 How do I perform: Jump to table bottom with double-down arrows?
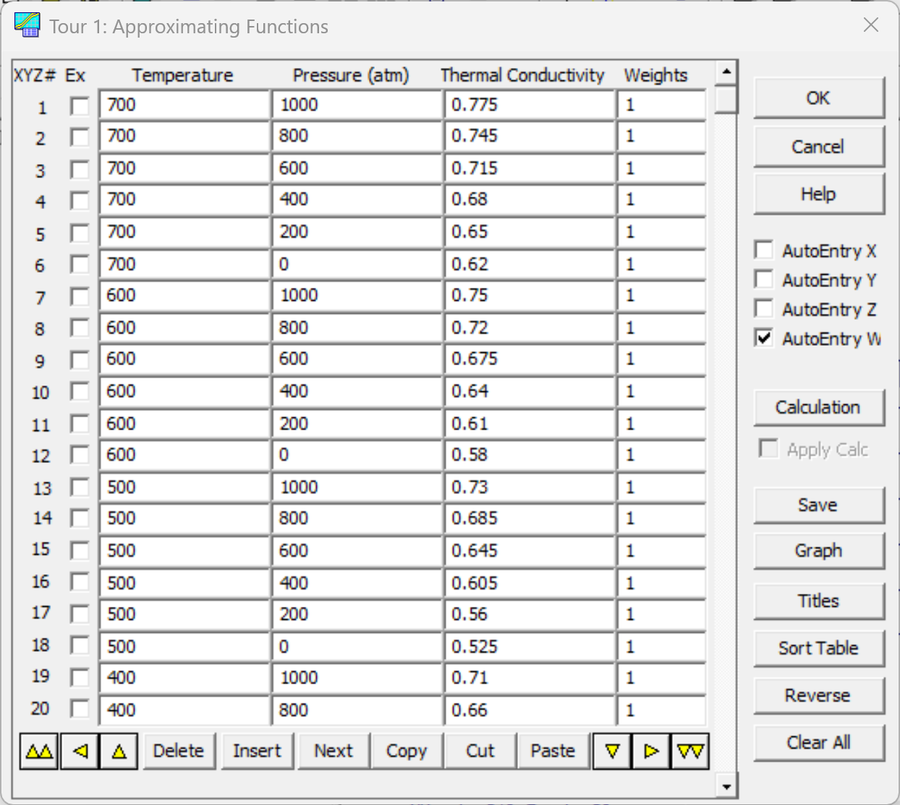tap(690, 751)
